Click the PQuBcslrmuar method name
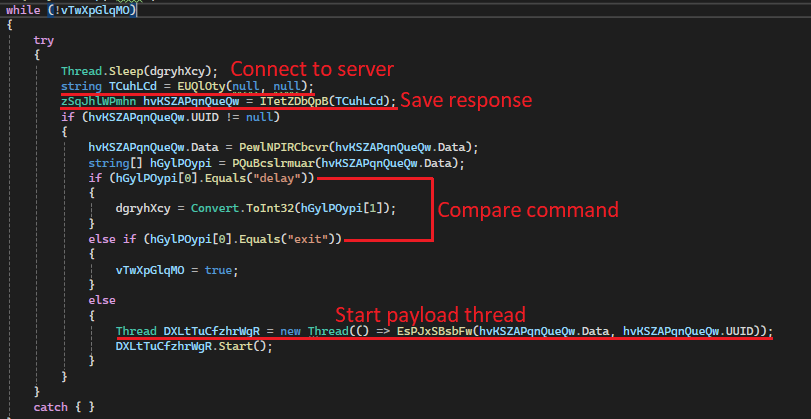The image size is (811, 419). (273, 163)
